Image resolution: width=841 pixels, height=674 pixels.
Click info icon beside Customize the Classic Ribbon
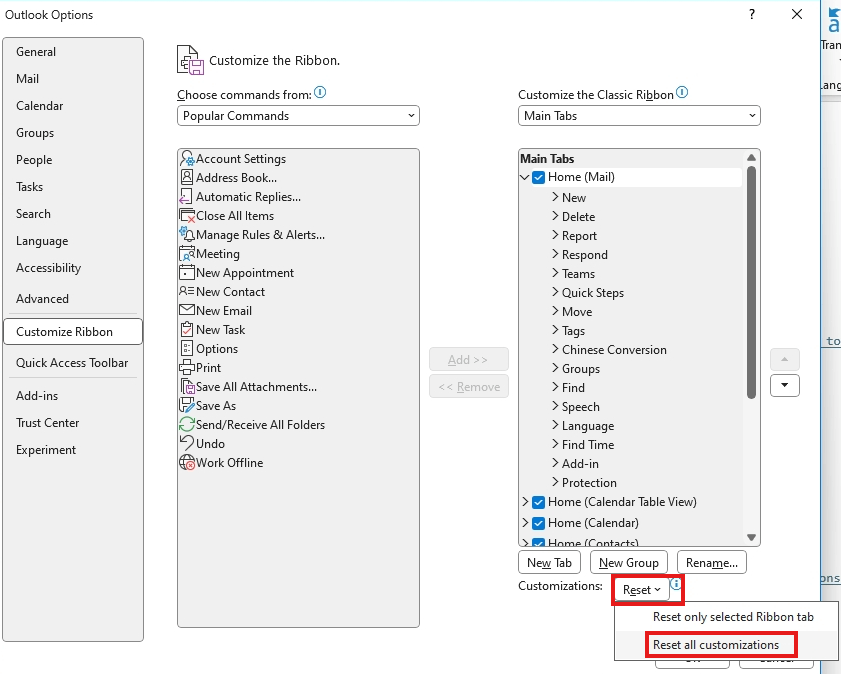click(682, 93)
